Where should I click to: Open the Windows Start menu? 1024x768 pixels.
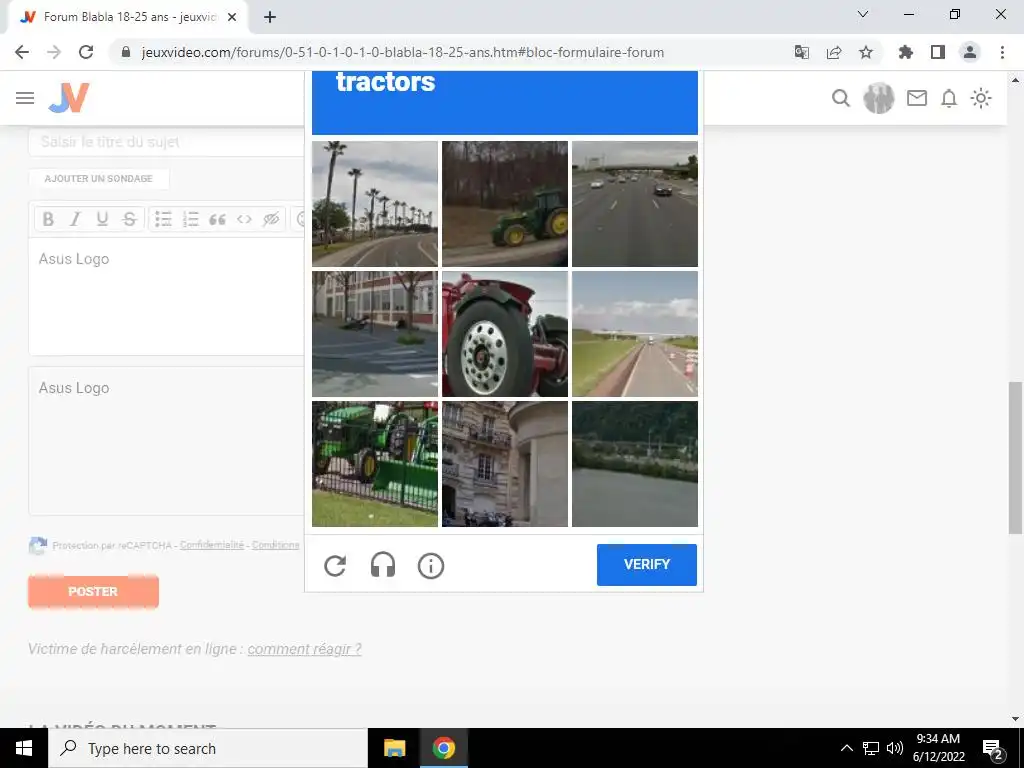point(24,748)
